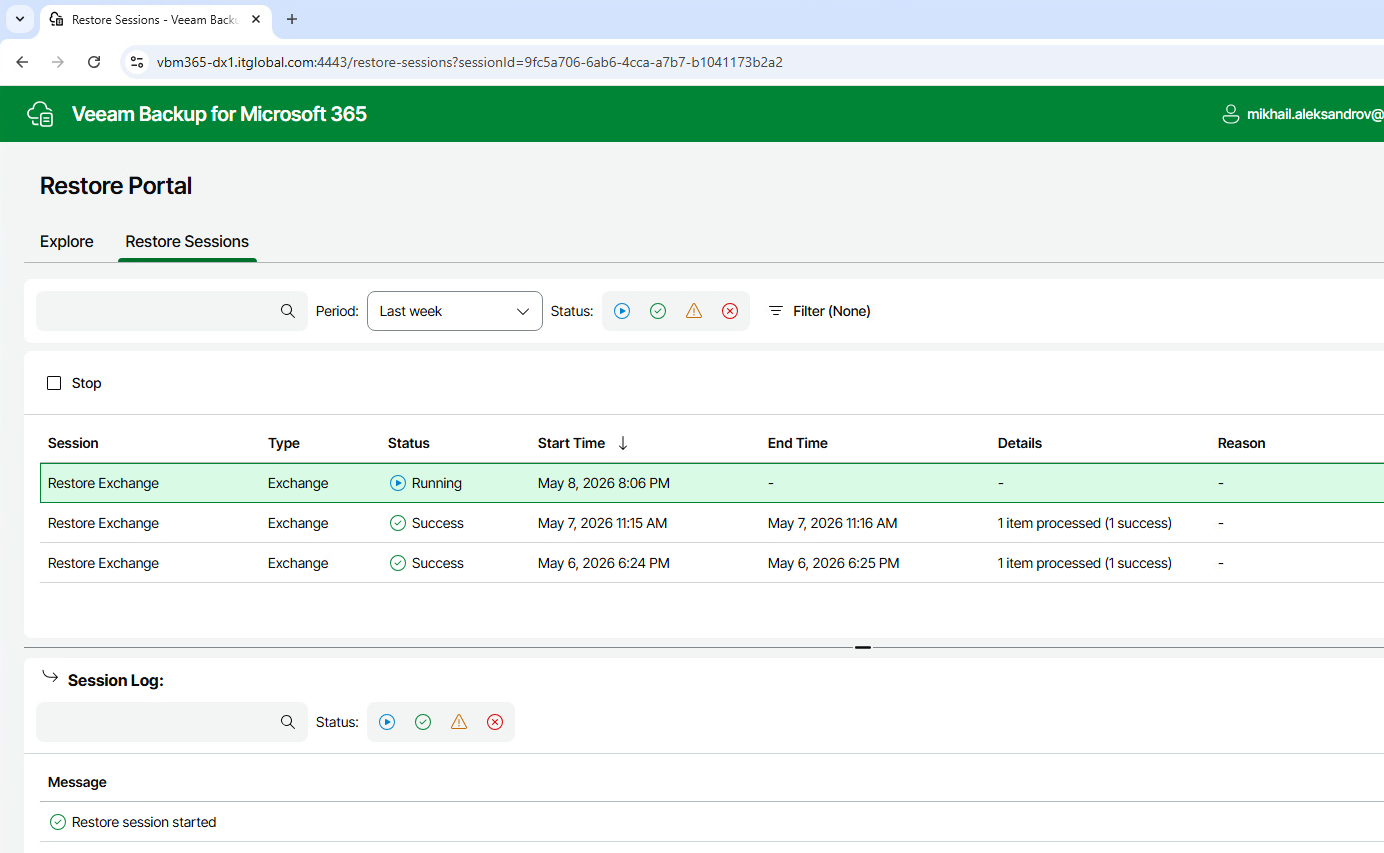1384x853 pixels.
Task: Sort by the End Time column header
Action: 798,443
